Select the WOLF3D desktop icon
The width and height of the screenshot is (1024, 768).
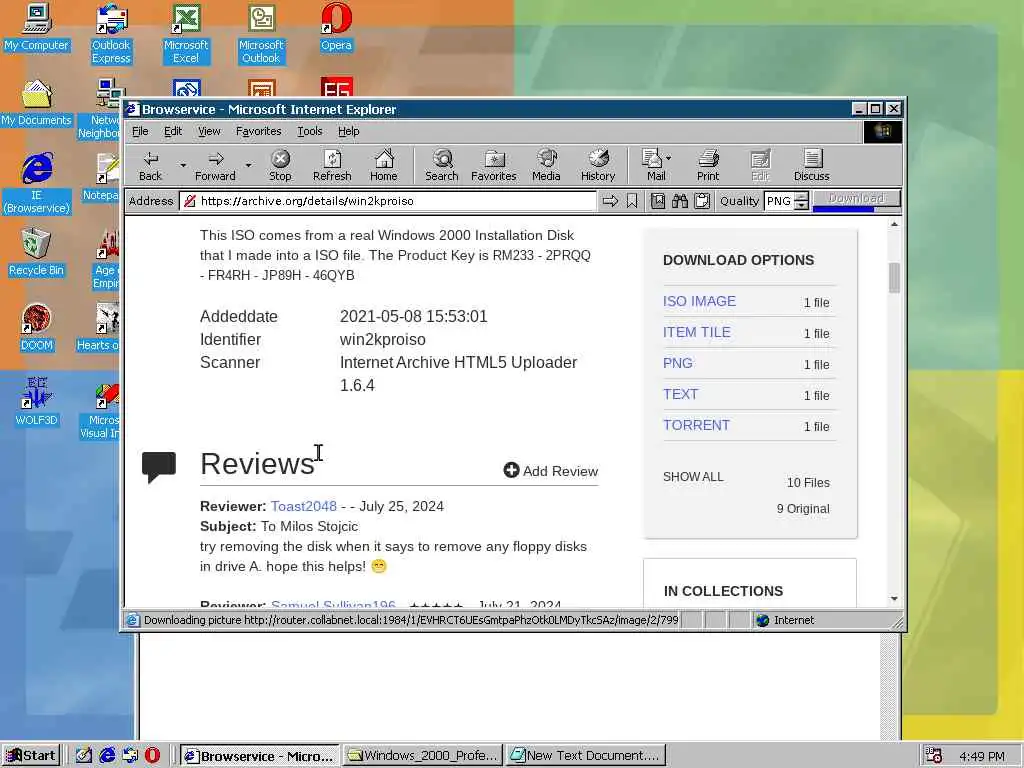pyautogui.click(x=37, y=402)
